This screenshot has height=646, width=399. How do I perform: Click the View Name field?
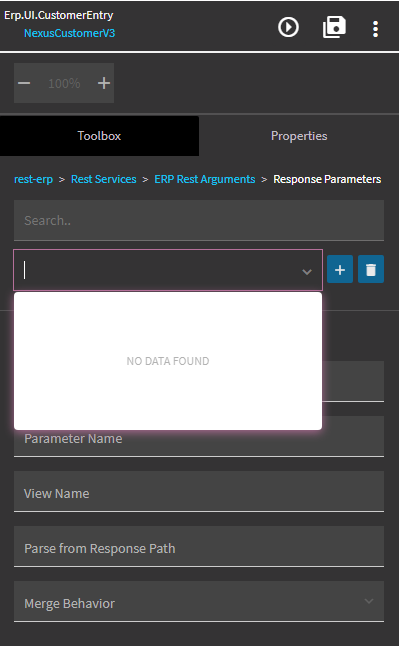199,492
